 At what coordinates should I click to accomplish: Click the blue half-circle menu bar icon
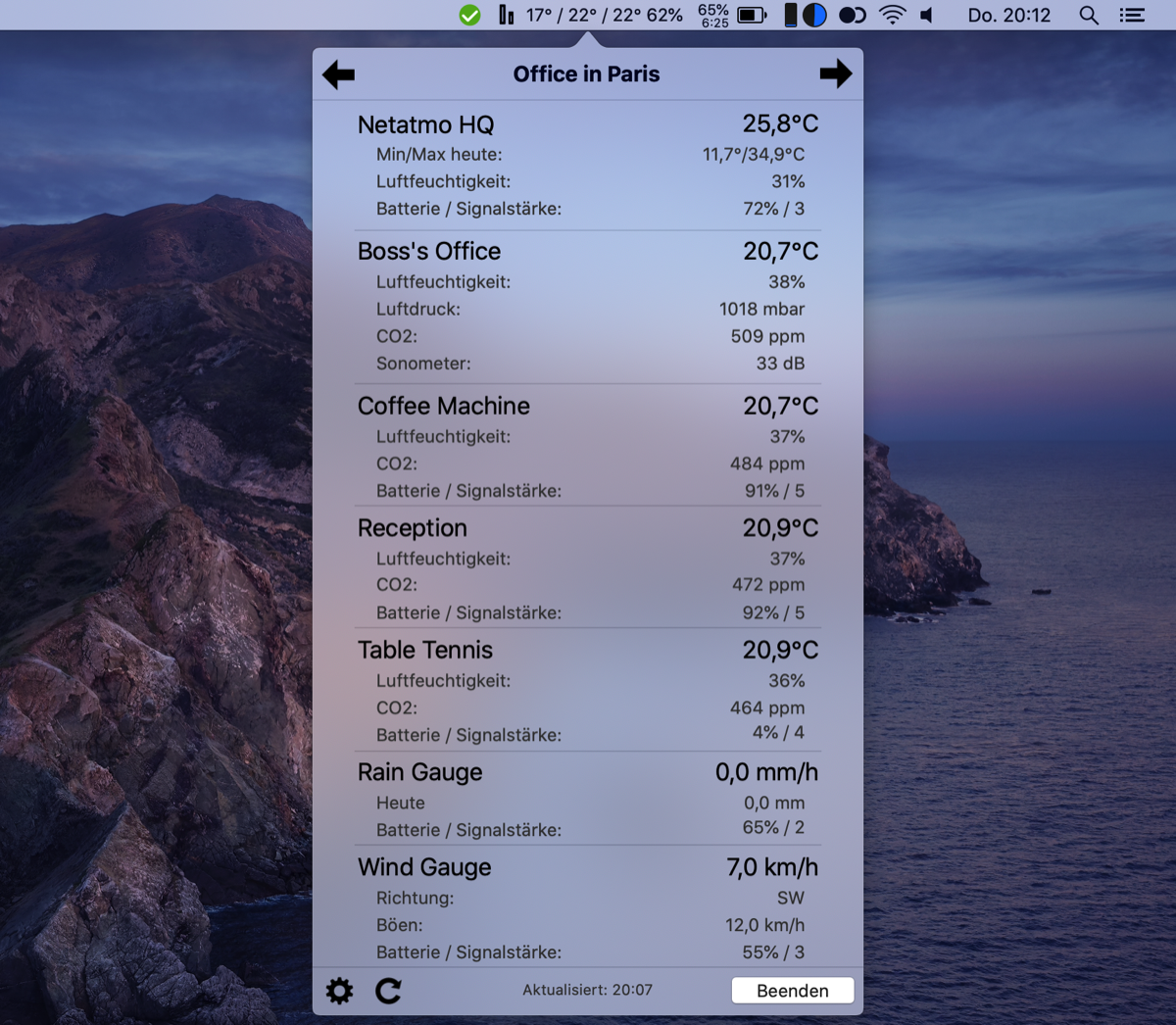(x=814, y=15)
